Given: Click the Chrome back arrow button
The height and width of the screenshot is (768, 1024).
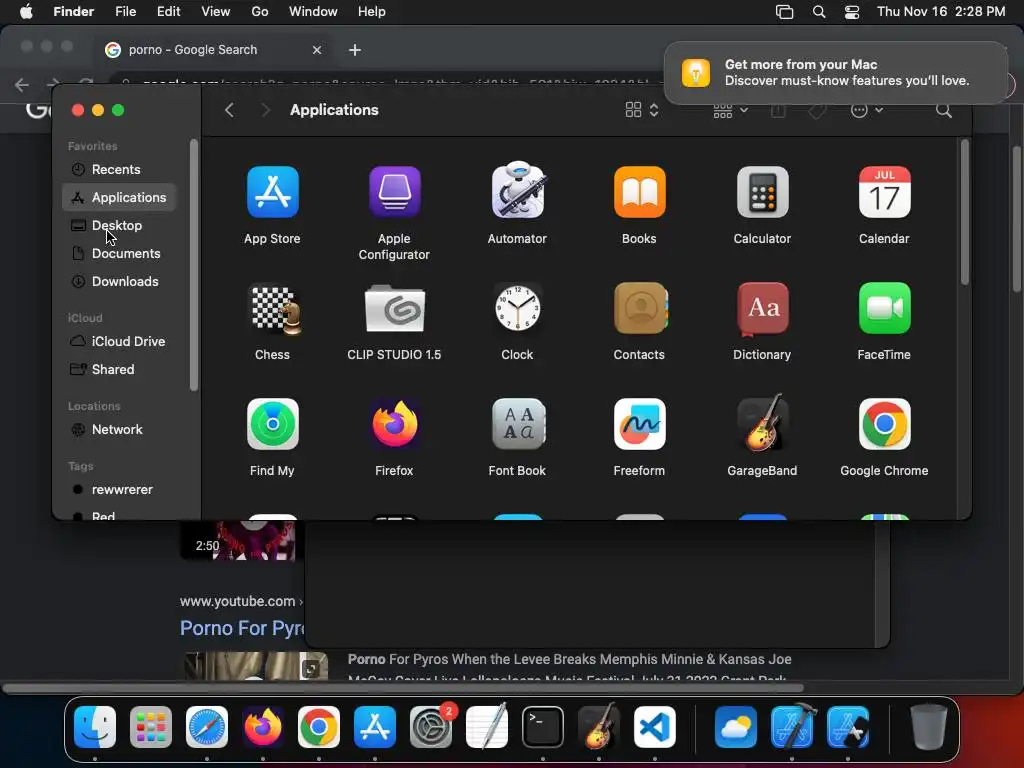Looking at the screenshot, I should [22, 84].
